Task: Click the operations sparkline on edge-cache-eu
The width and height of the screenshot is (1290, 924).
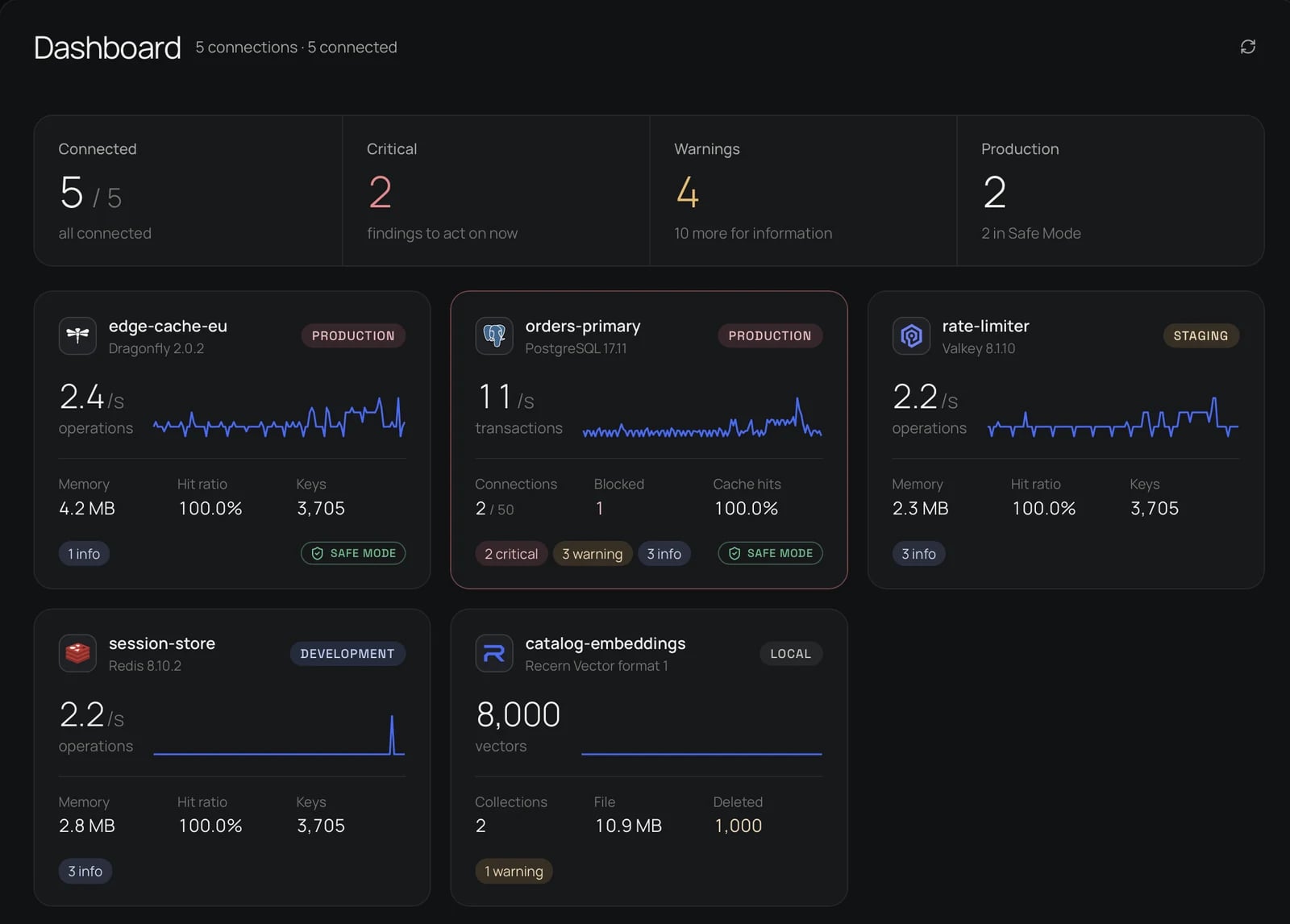Action: (x=279, y=417)
